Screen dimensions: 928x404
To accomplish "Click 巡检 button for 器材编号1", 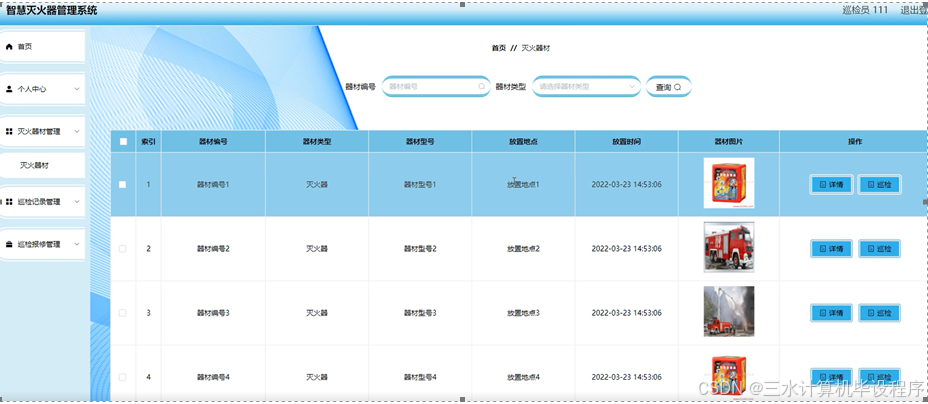I will (x=879, y=185).
